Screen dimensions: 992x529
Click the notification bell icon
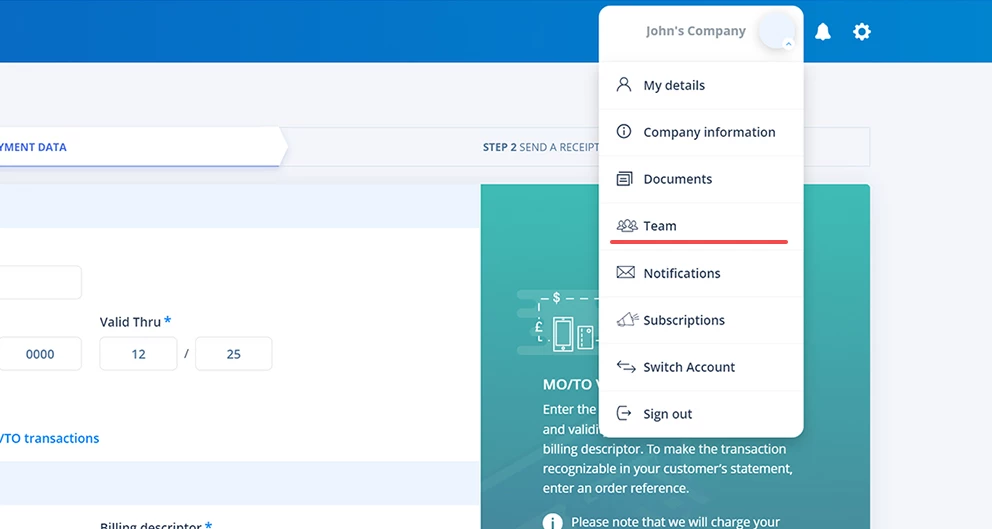tap(822, 32)
